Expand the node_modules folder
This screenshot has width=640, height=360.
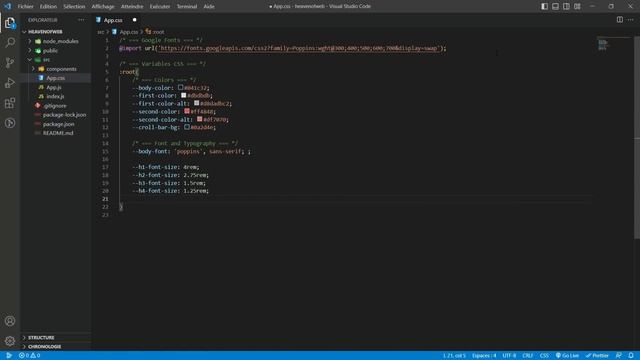[56, 41]
